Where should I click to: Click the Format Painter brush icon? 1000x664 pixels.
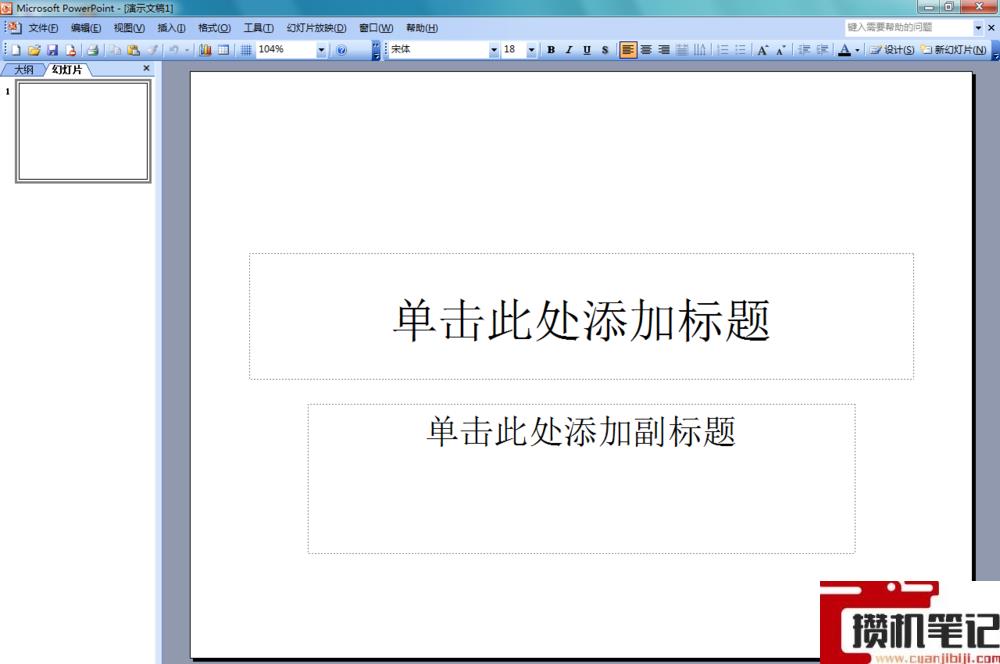click(152, 50)
